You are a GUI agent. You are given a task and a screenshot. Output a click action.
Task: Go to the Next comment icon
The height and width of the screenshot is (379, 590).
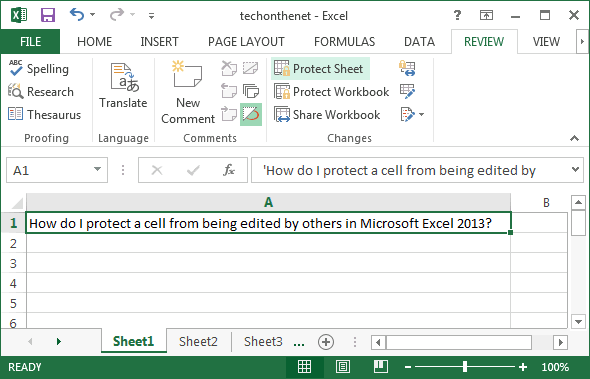[229, 114]
